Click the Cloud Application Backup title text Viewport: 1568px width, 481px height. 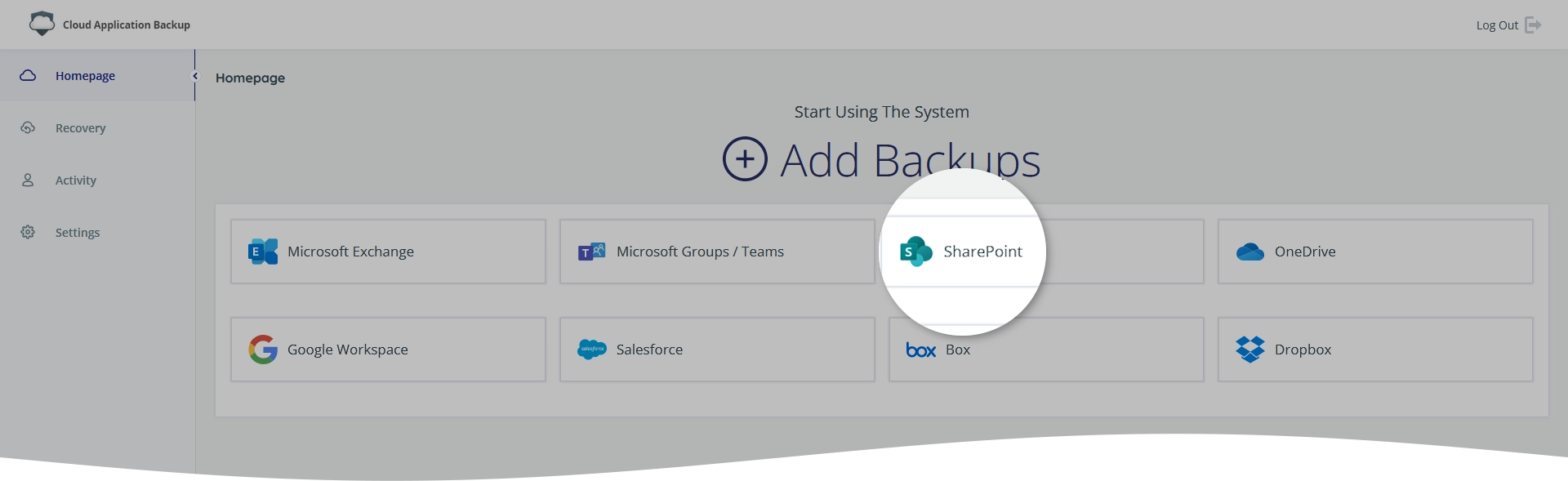[127, 24]
